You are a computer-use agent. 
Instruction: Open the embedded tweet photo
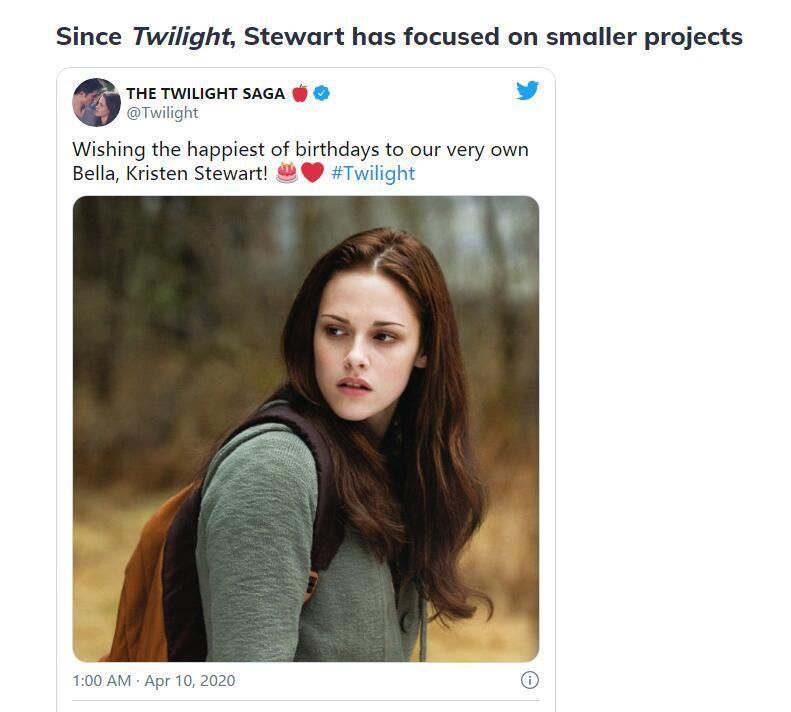point(306,428)
